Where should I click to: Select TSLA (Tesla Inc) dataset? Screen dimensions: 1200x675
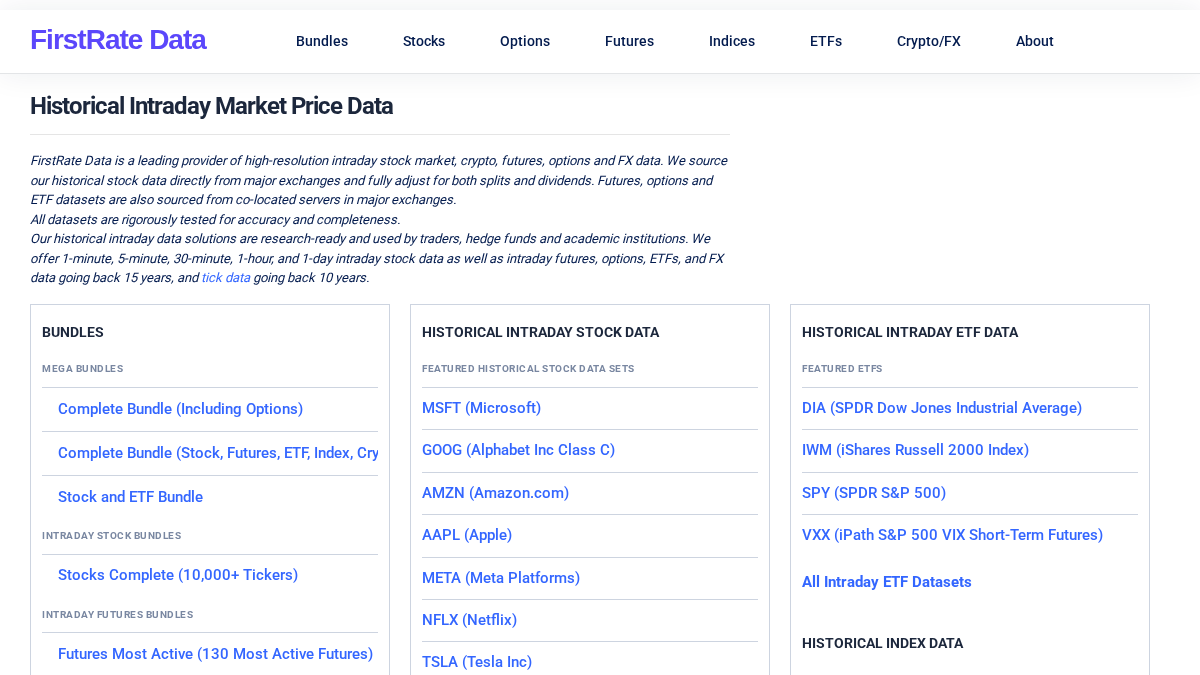tap(477, 662)
